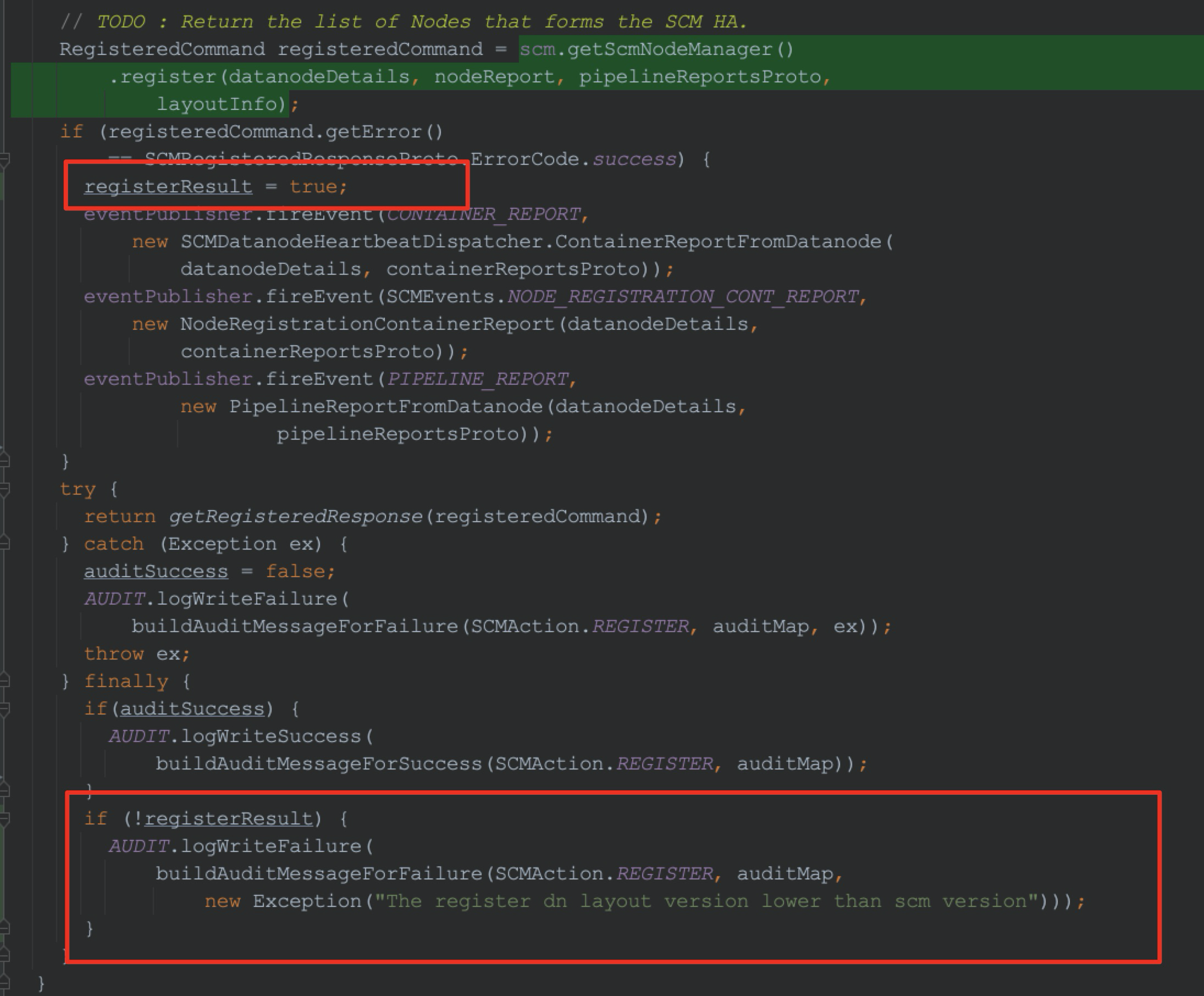
Task: Click buildAuditMessageForSuccess method call
Action: (319, 764)
